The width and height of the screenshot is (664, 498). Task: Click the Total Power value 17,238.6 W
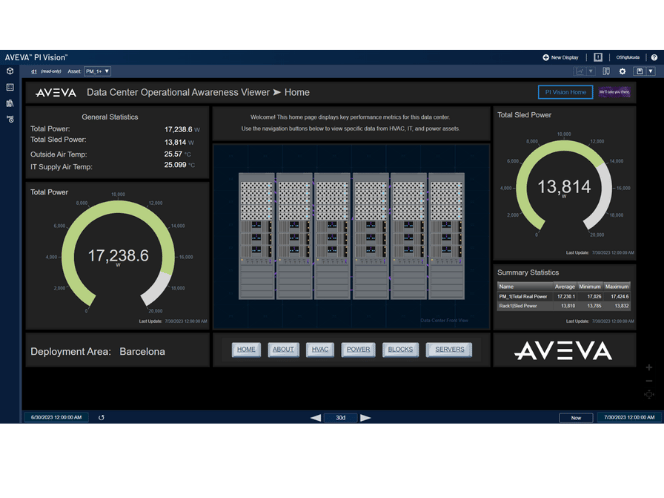click(182, 129)
